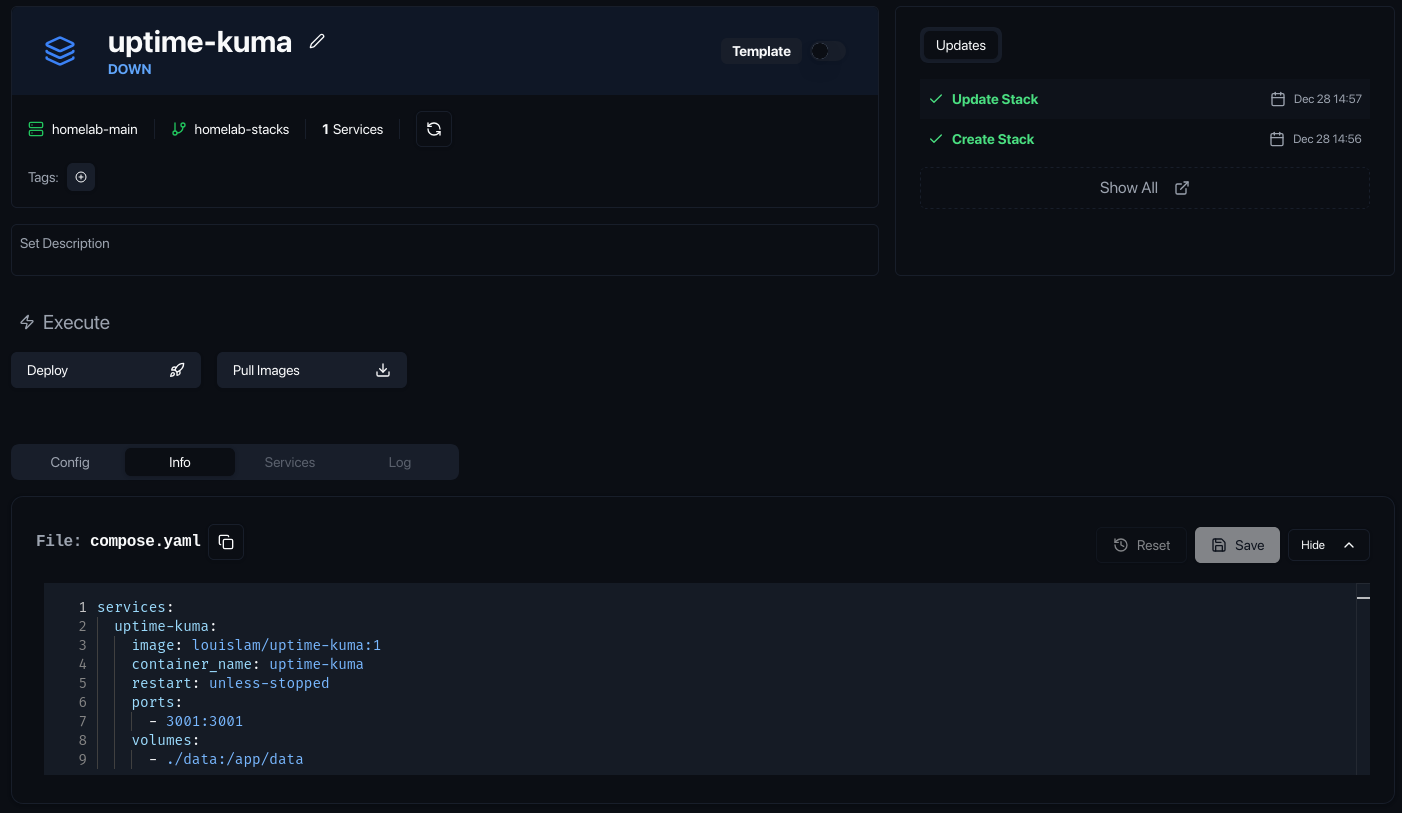Click the Reset button

tap(1141, 545)
